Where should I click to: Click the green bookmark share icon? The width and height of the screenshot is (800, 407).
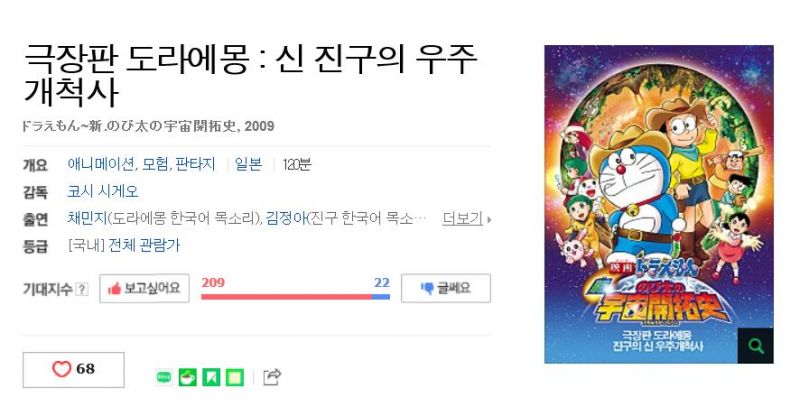[x=211, y=377]
